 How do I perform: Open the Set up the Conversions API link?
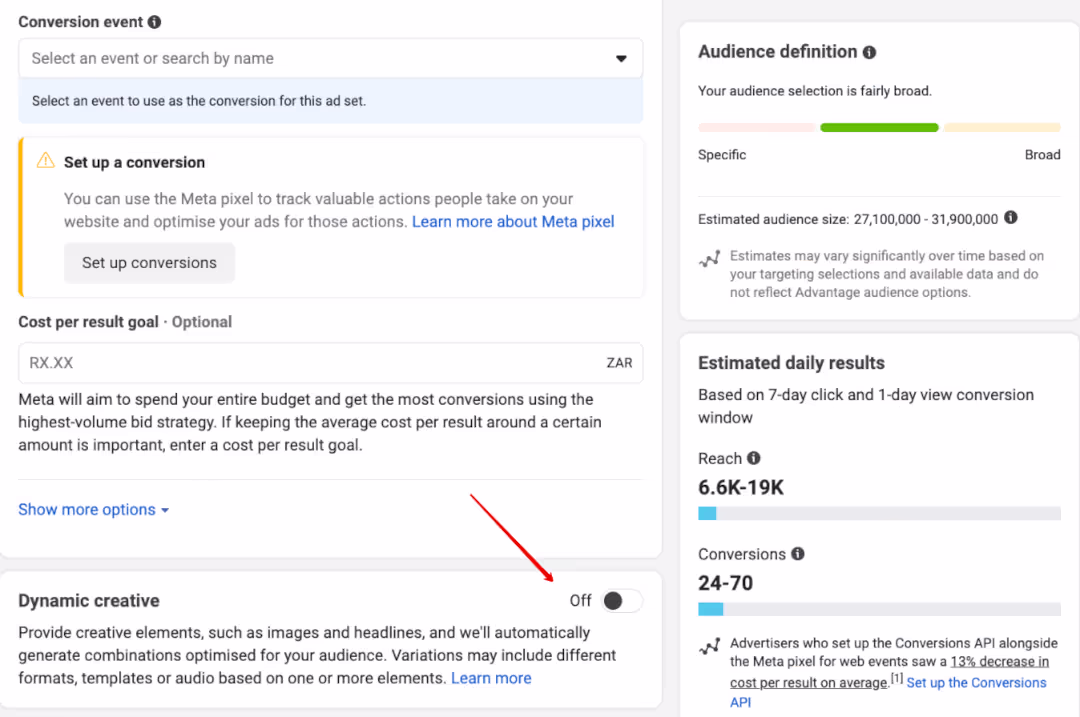[x=888, y=692]
